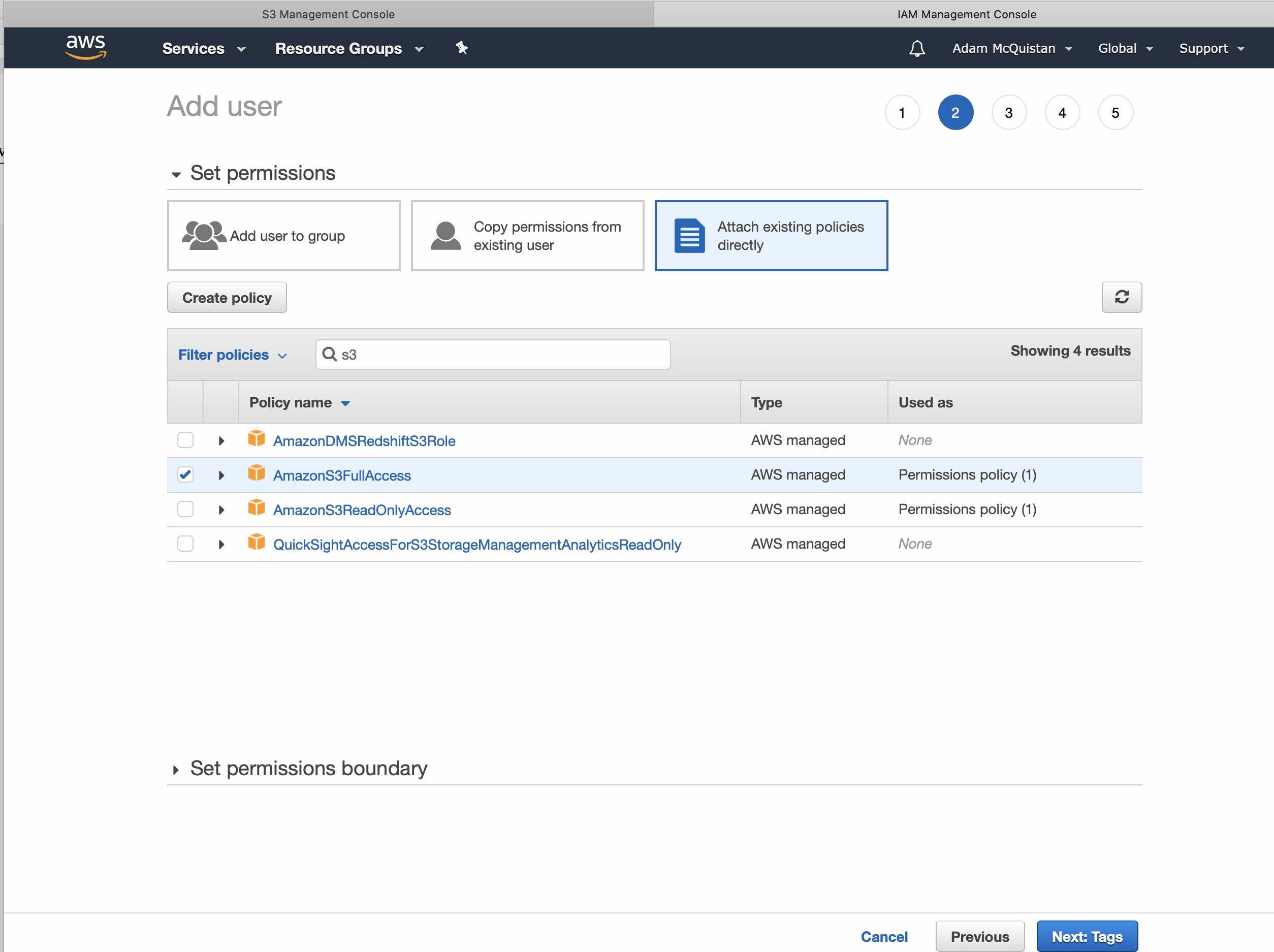Click the AWS home logo
Image resolution: width=1274 pixels, height=952 pixels.
click(x=85, y=48)
